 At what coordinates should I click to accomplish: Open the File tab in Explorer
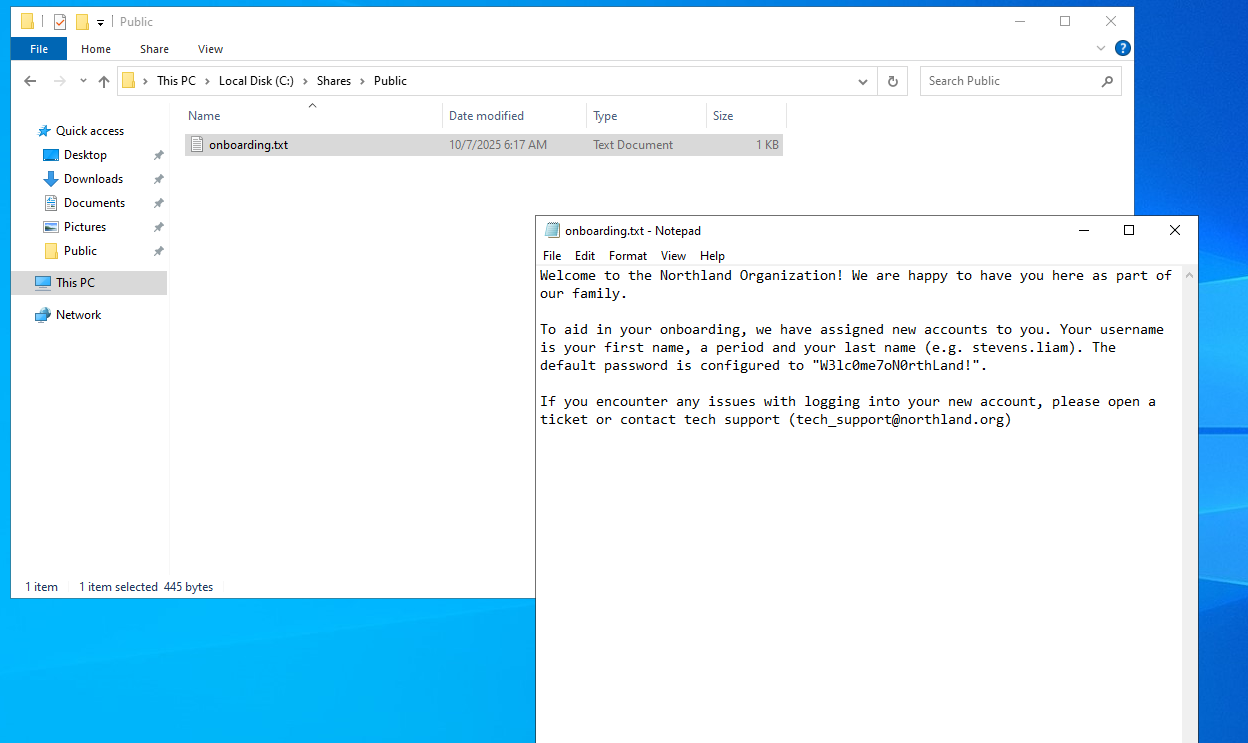(x=39, y=49)
